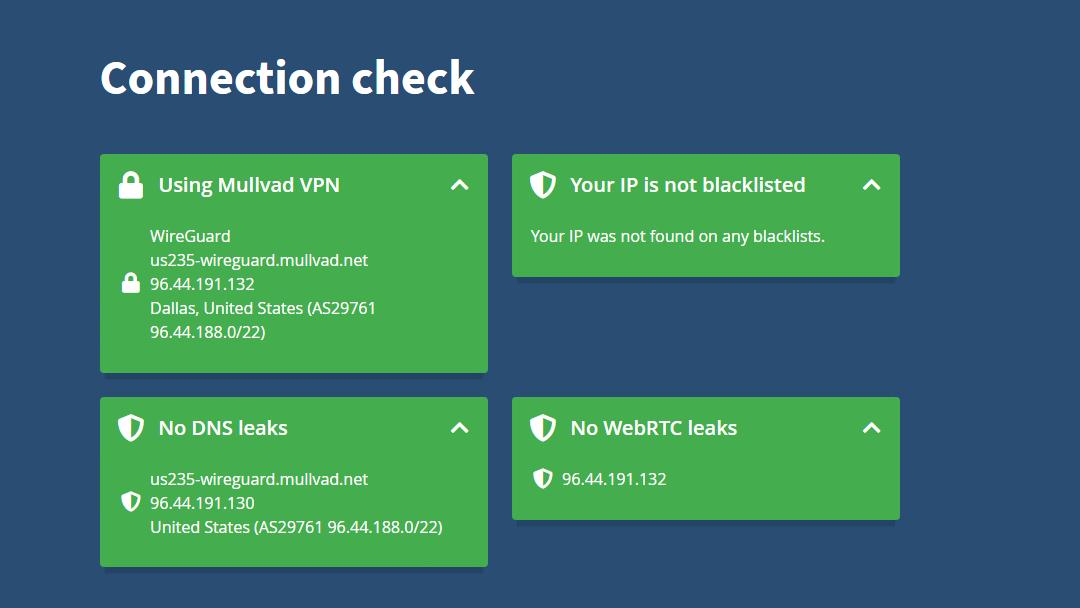Screen dimensions: 1080x608
Task: Click the shield icon beside No WebRTC leaks
Action: tap(543, 428)
